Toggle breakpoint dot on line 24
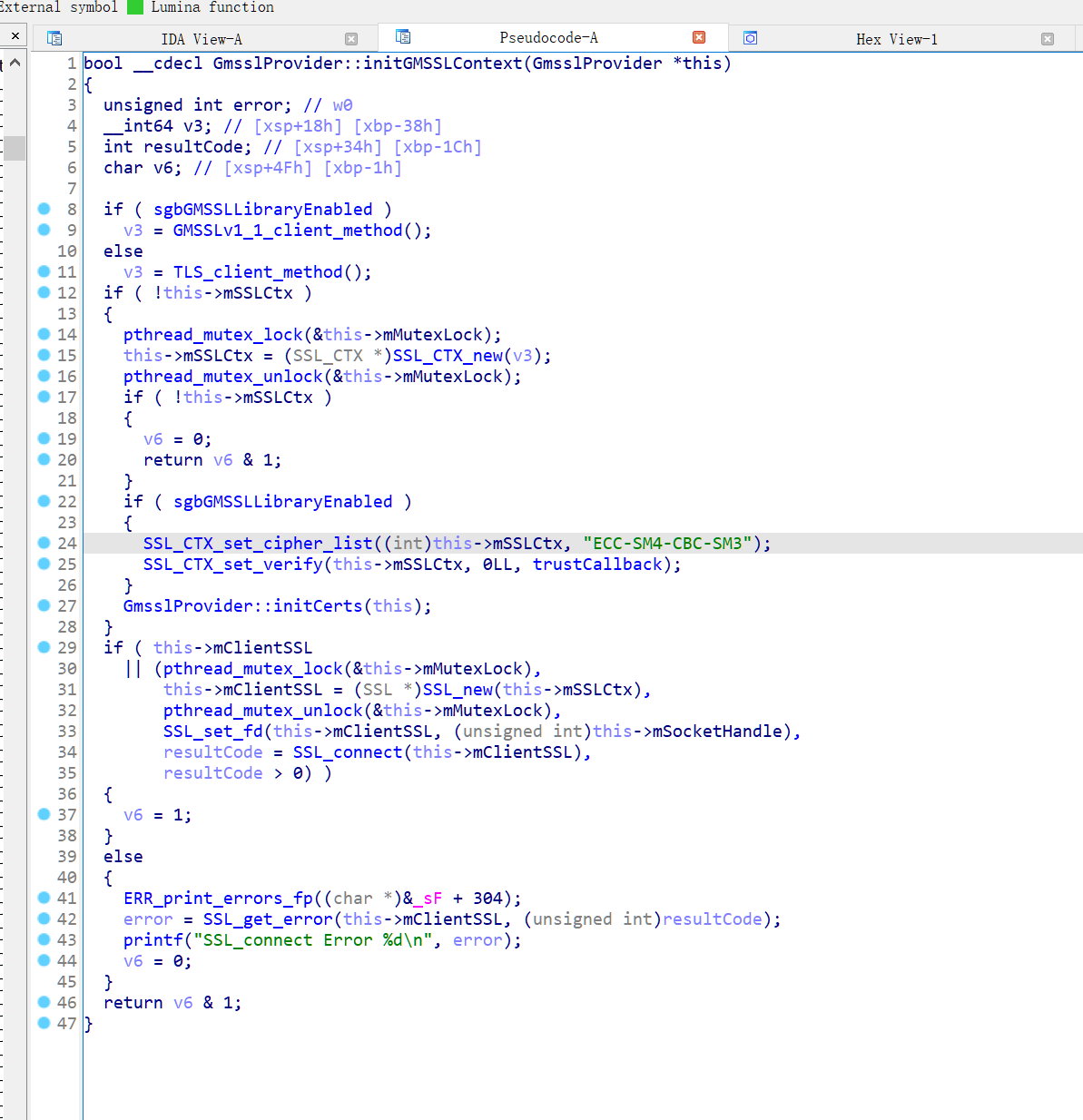Image resolution: width=1083 pixels, height=1120 pixels. (x=44, y=543)
